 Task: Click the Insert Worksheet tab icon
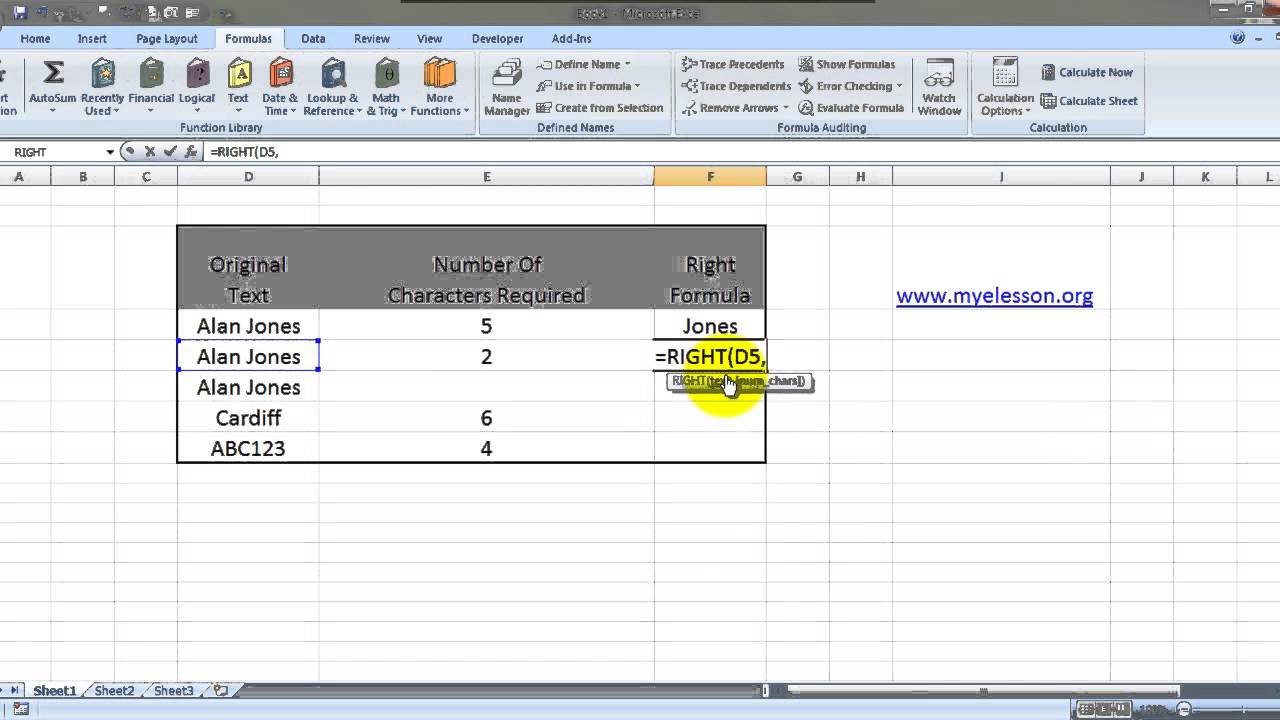click(x=221, y=691)
